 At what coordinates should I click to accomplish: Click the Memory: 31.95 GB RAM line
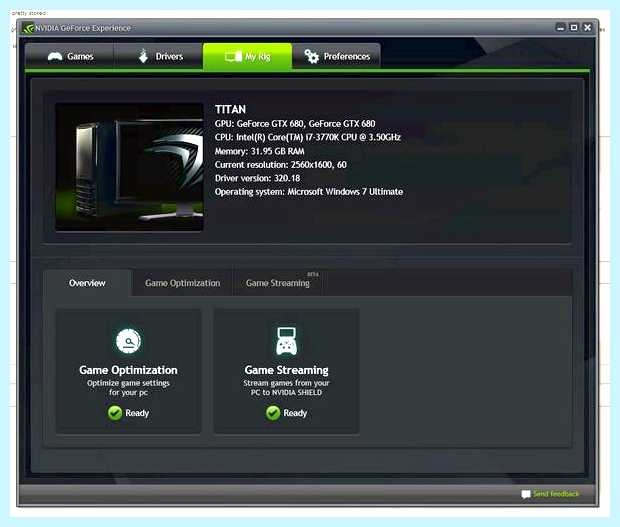tap(259, 151)
